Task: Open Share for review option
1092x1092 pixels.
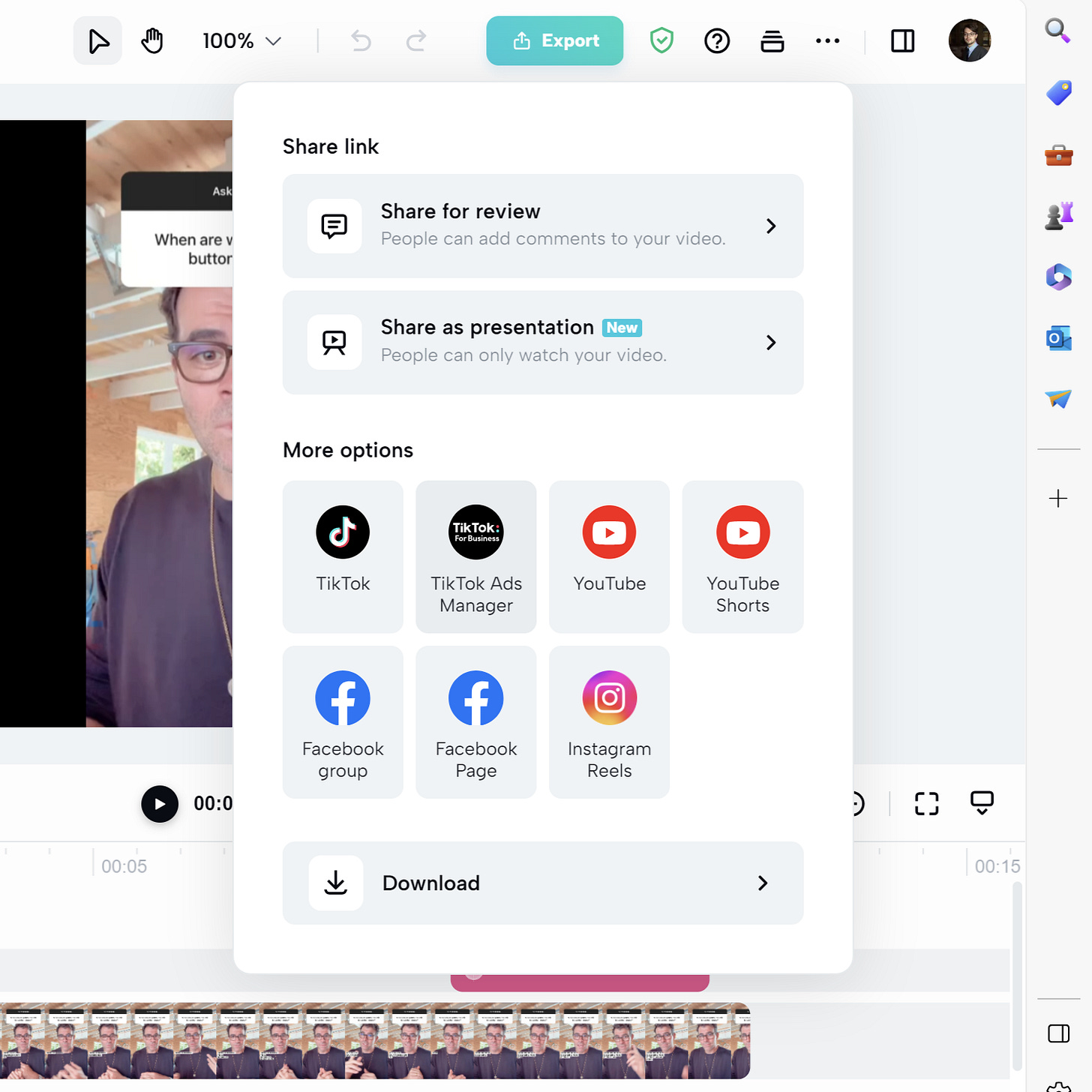Action: pos(543,226)
